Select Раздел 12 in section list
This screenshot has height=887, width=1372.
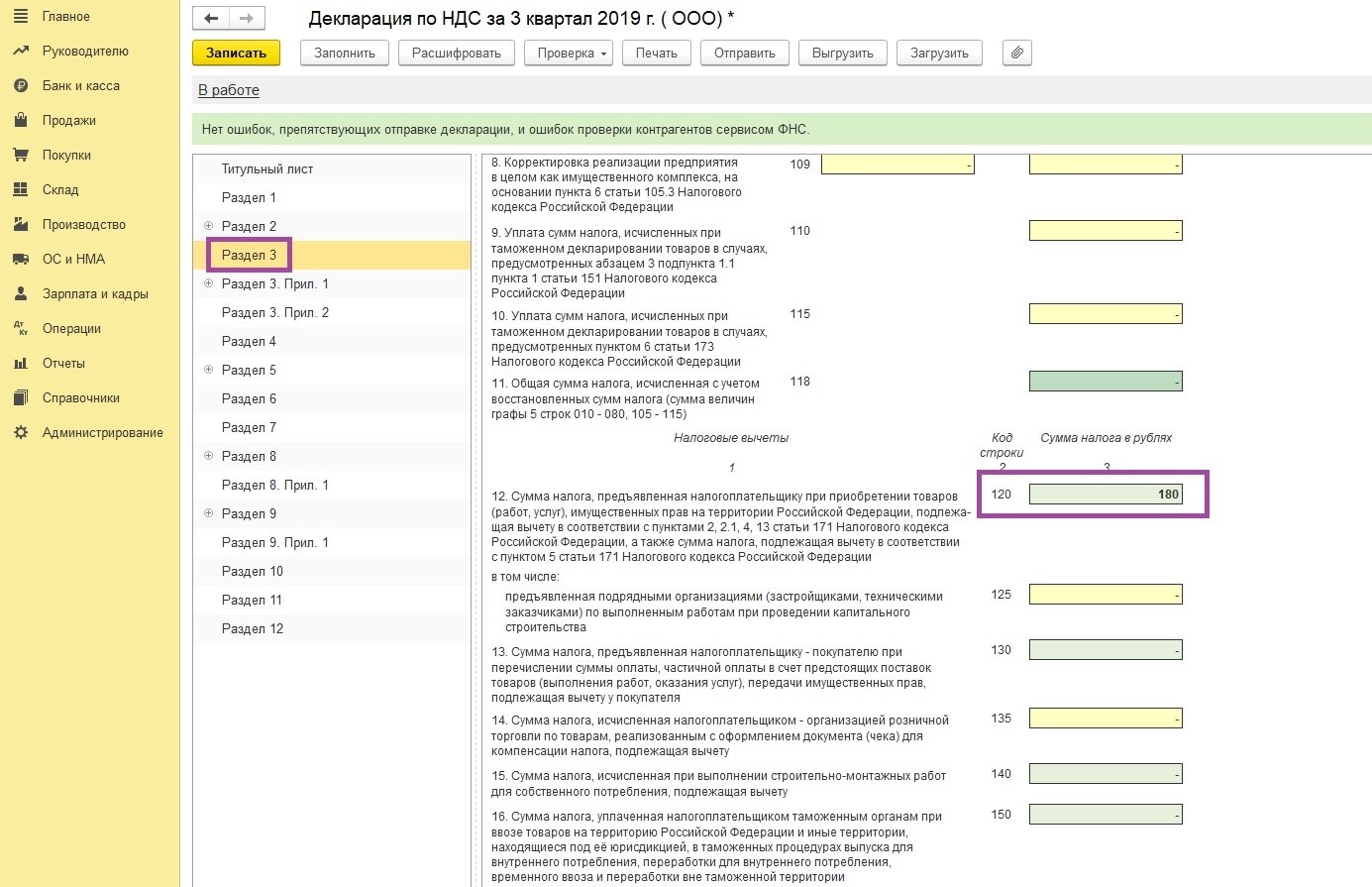click(252, 629)
